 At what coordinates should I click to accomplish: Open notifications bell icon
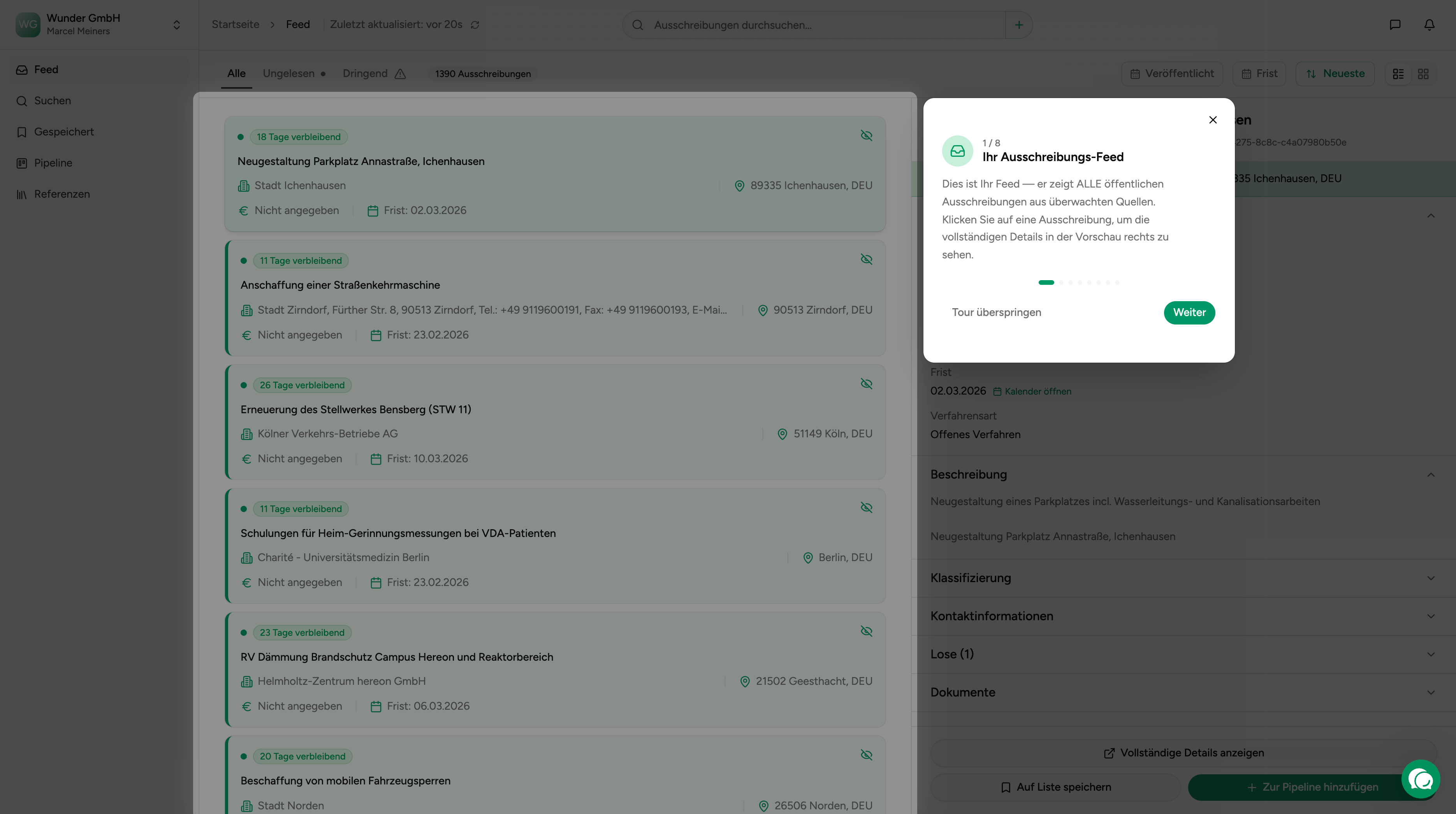click(1429, 25)
